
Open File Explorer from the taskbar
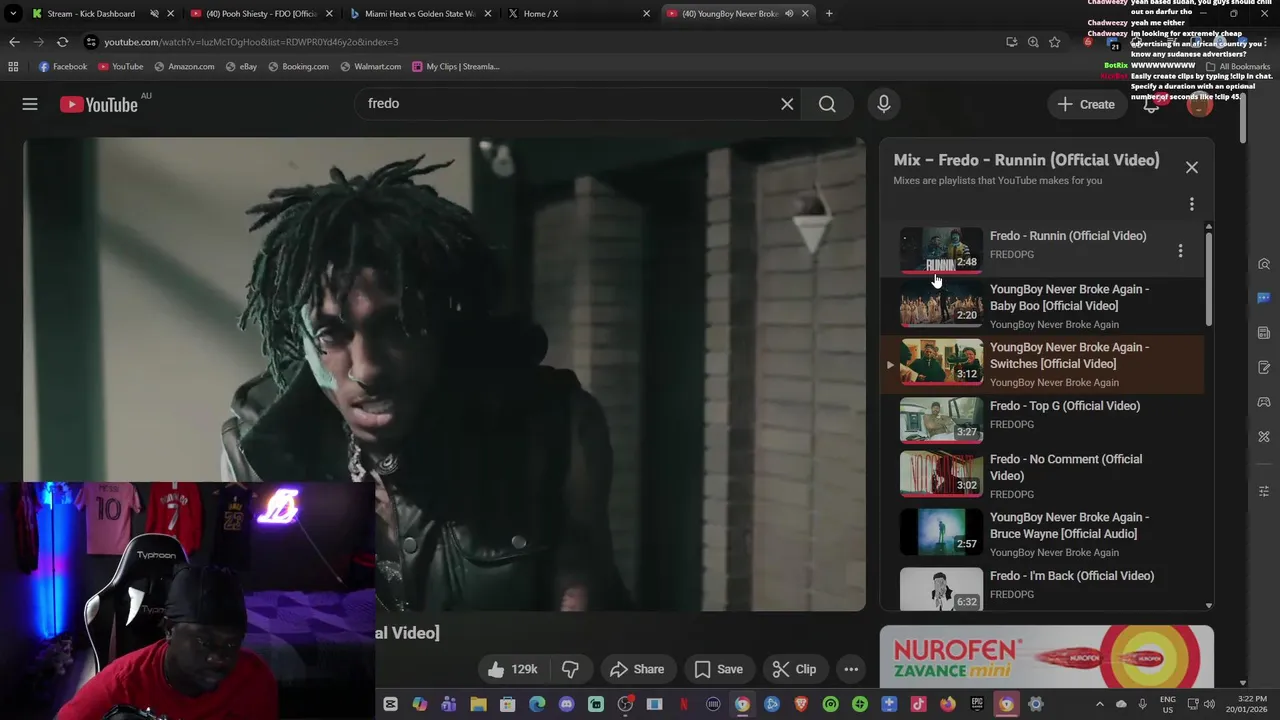pyautogui.click(x=478, y=704)
